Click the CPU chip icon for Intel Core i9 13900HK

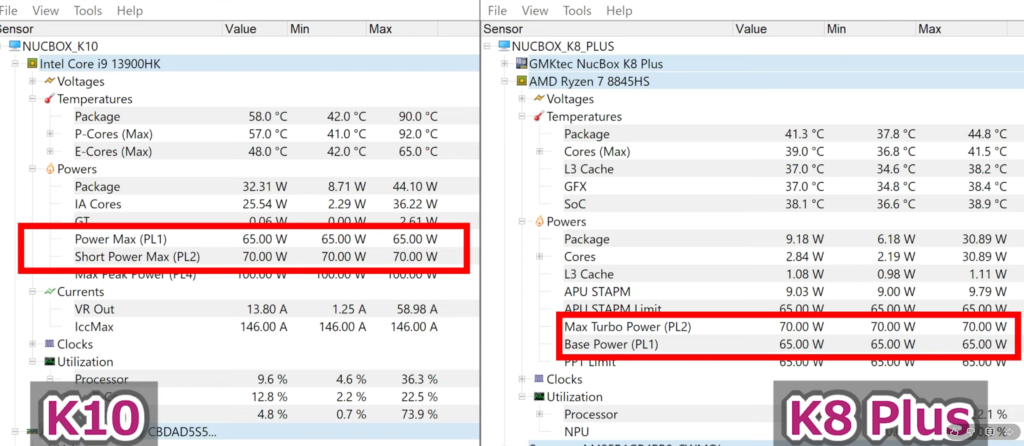(32, 64)
